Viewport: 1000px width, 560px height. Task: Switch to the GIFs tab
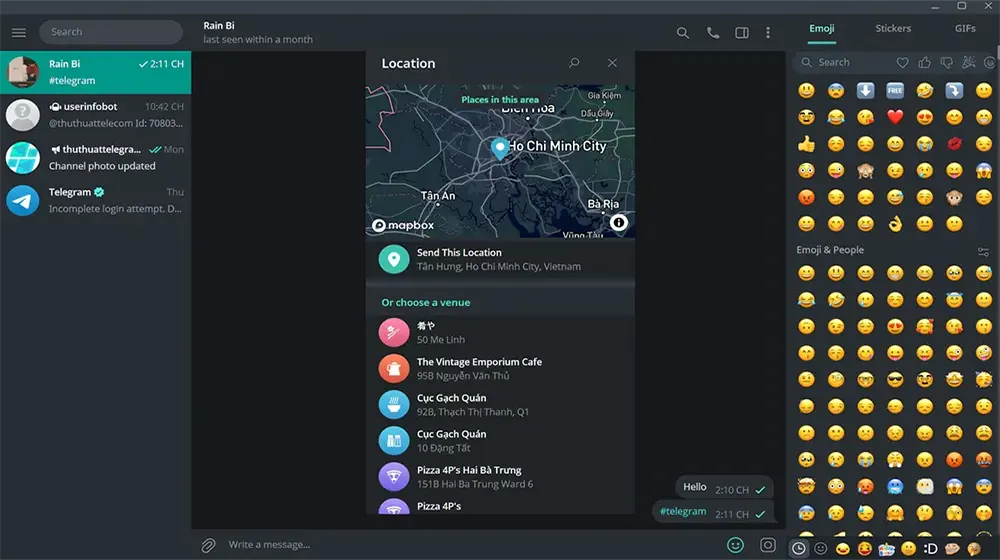click(965, 29)
